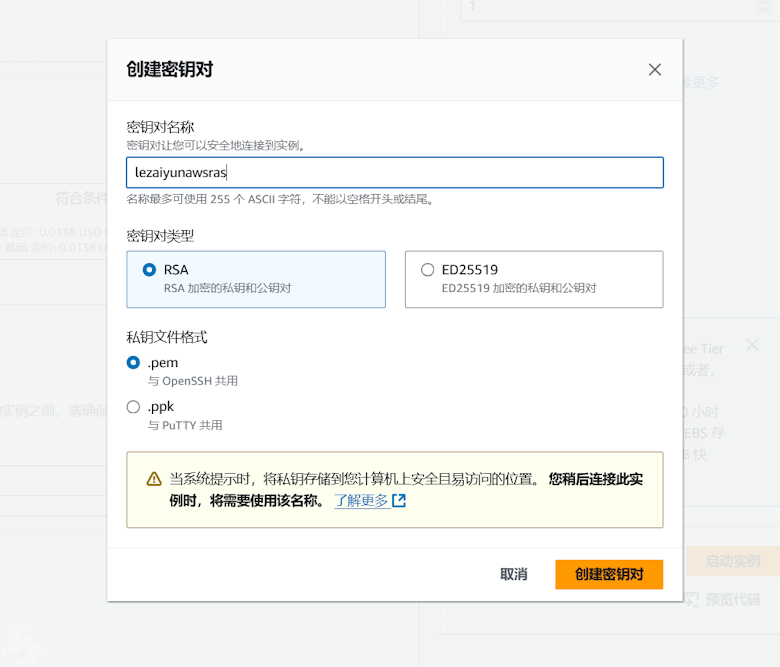
Task: Close the 创建密钥对 dialog with the X
Action: [x=655, y=70]
